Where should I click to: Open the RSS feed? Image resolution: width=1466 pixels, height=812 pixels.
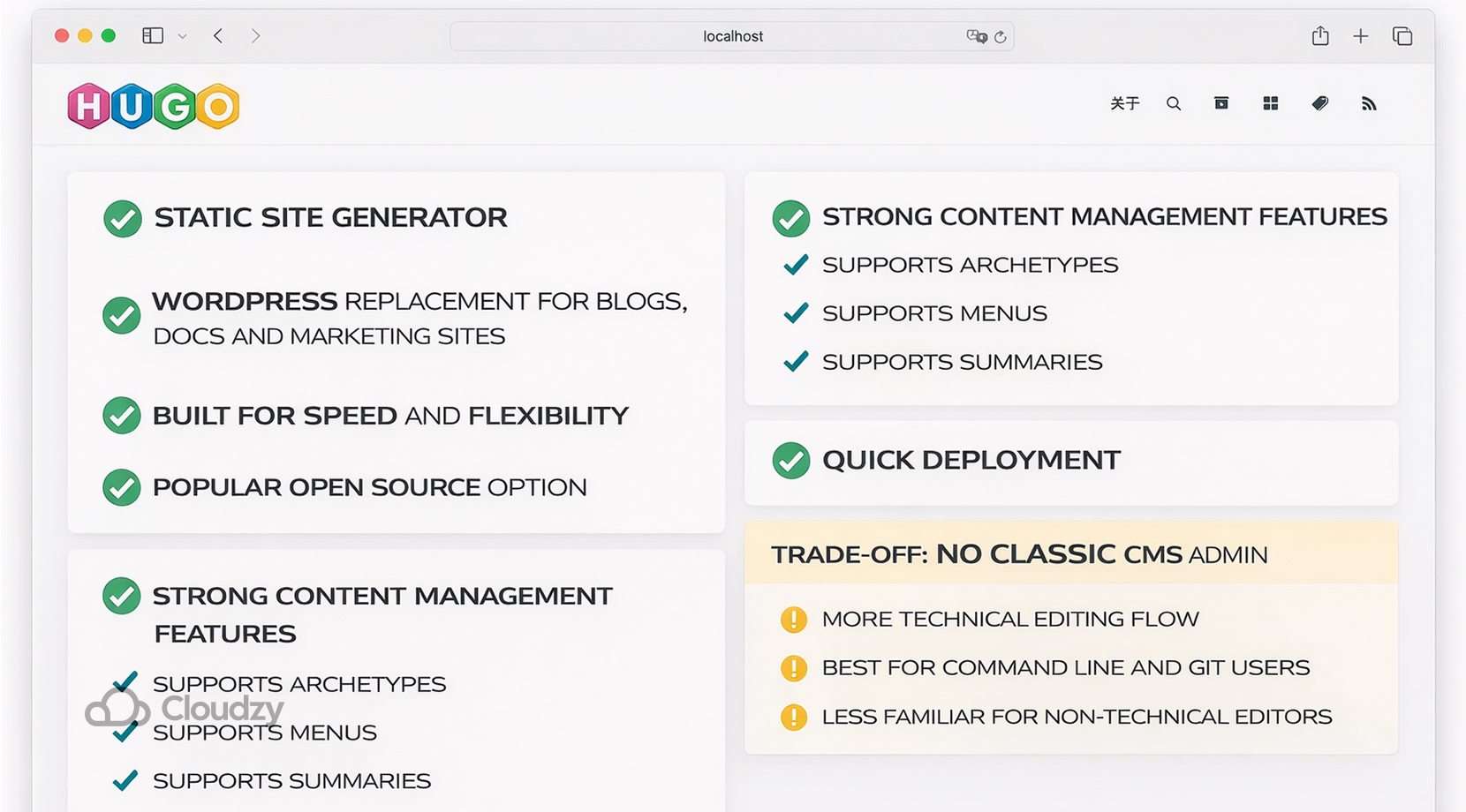[1370, 103]
